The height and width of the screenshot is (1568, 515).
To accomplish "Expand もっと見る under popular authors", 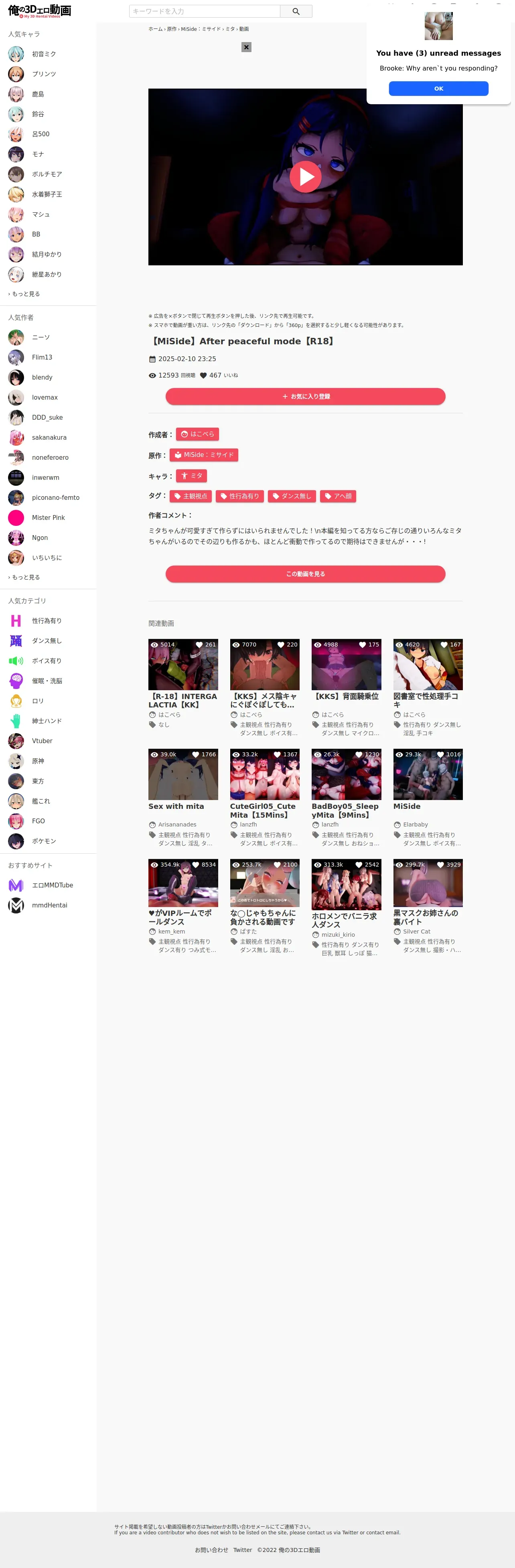I will [x=24, y=577].
